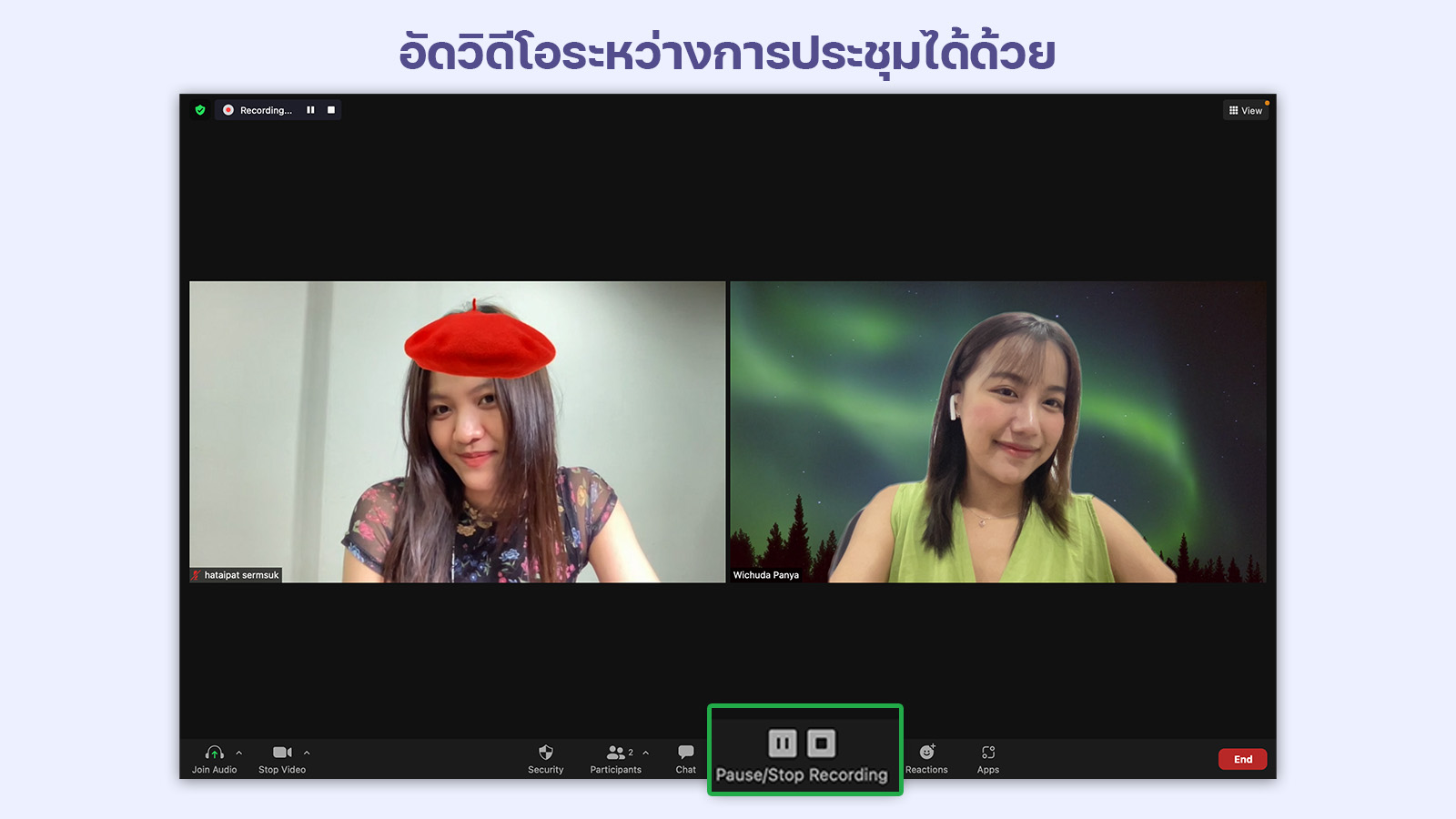Open the Reactions smiley icon
1456x819 pixels.
coord(926,753)
